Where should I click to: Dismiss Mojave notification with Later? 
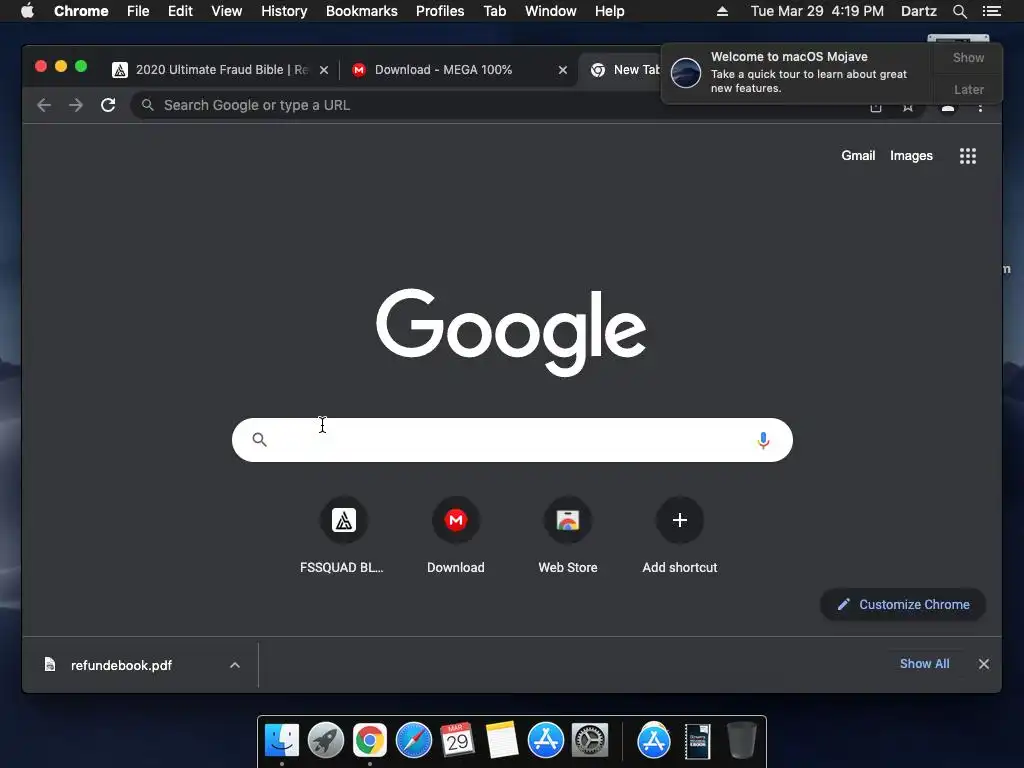coord(968,89)
